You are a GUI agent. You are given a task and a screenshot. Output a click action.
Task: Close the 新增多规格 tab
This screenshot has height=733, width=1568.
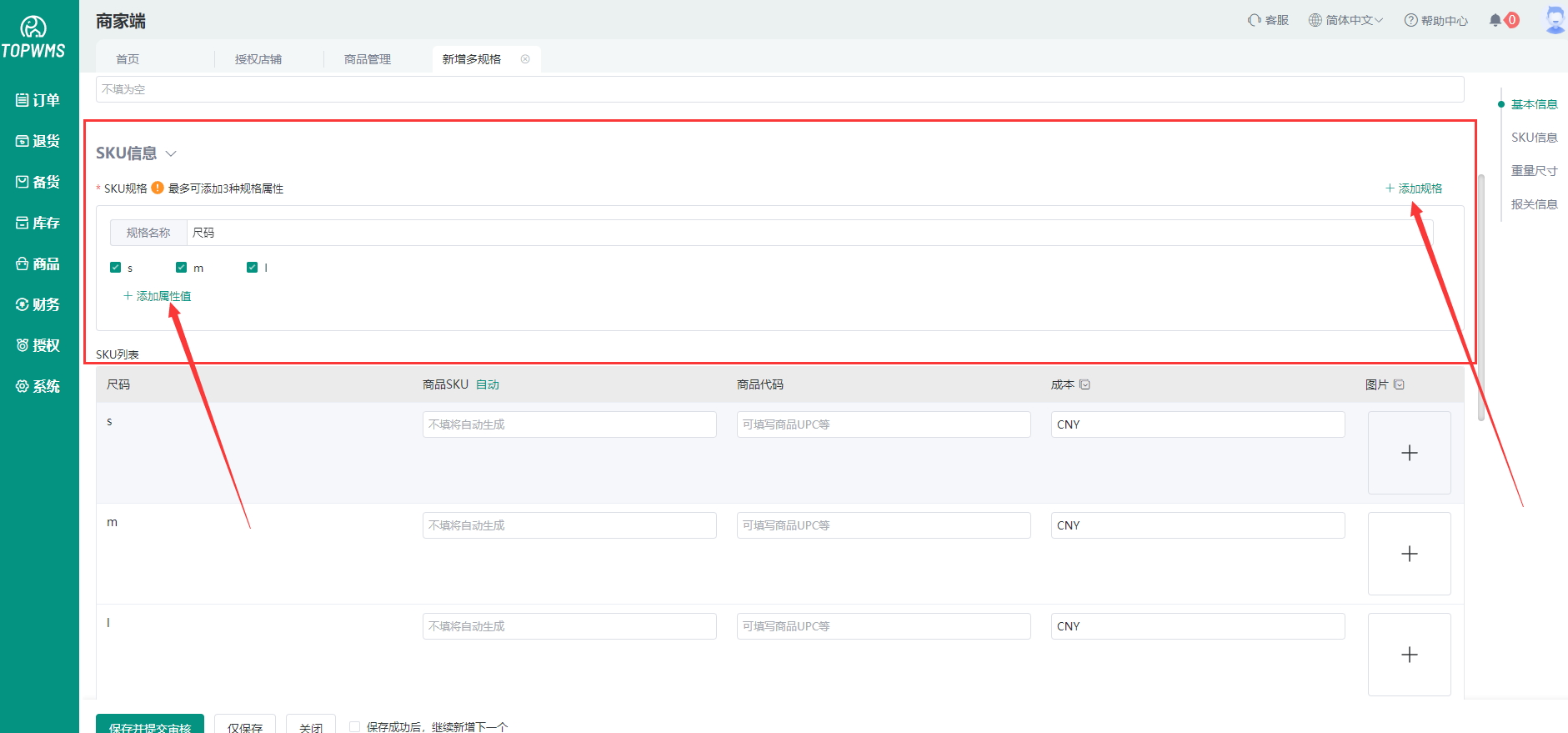coord(525,59)
